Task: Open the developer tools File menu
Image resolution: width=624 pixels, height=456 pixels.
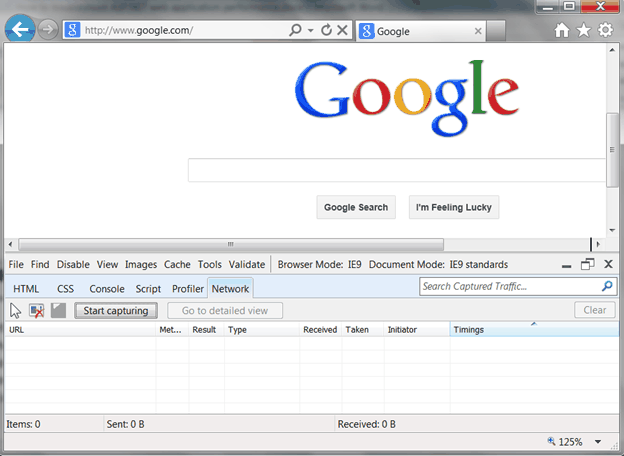Action: 16,265
